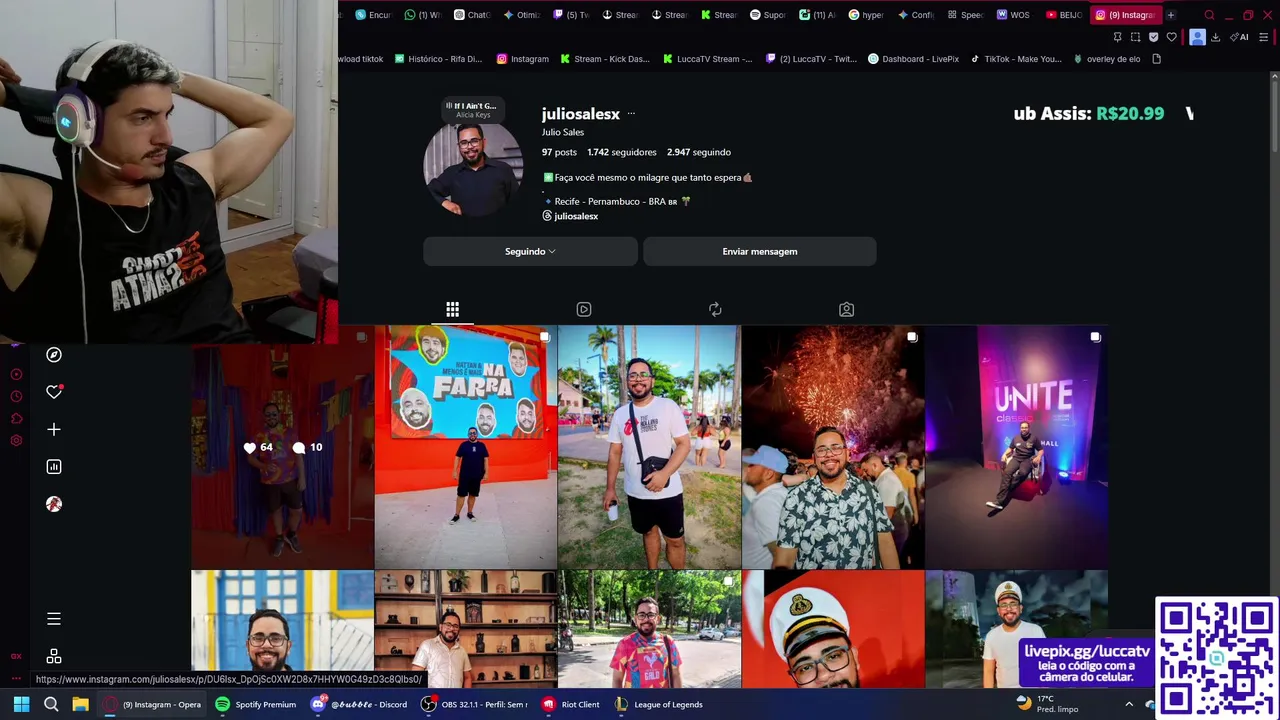Screen dimensions: 1280x720
Task: Open the Alicia Keys music note bubble
Action: [472, 109]
